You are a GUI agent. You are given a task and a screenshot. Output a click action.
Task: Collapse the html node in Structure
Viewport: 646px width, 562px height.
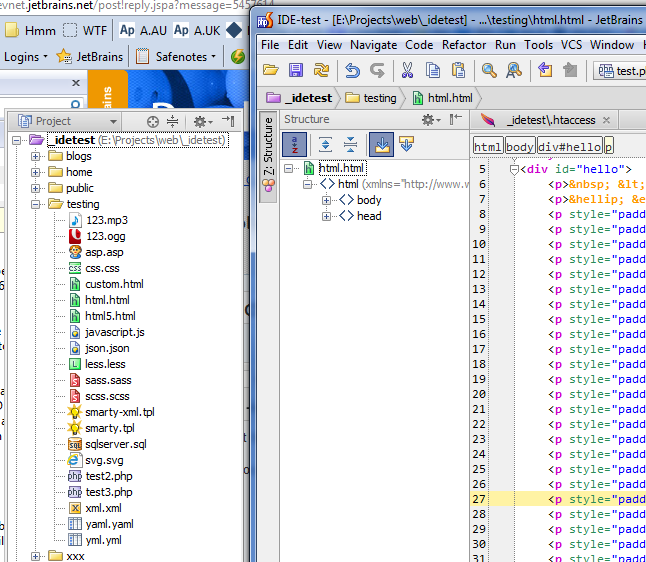pyautogui.click(x=307, y=184)
